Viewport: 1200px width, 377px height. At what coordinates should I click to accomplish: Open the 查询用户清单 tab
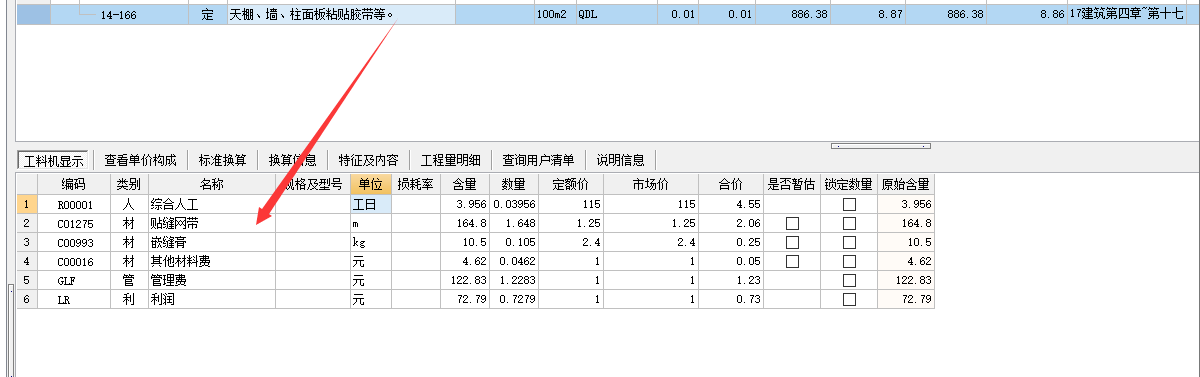(539, 159)
